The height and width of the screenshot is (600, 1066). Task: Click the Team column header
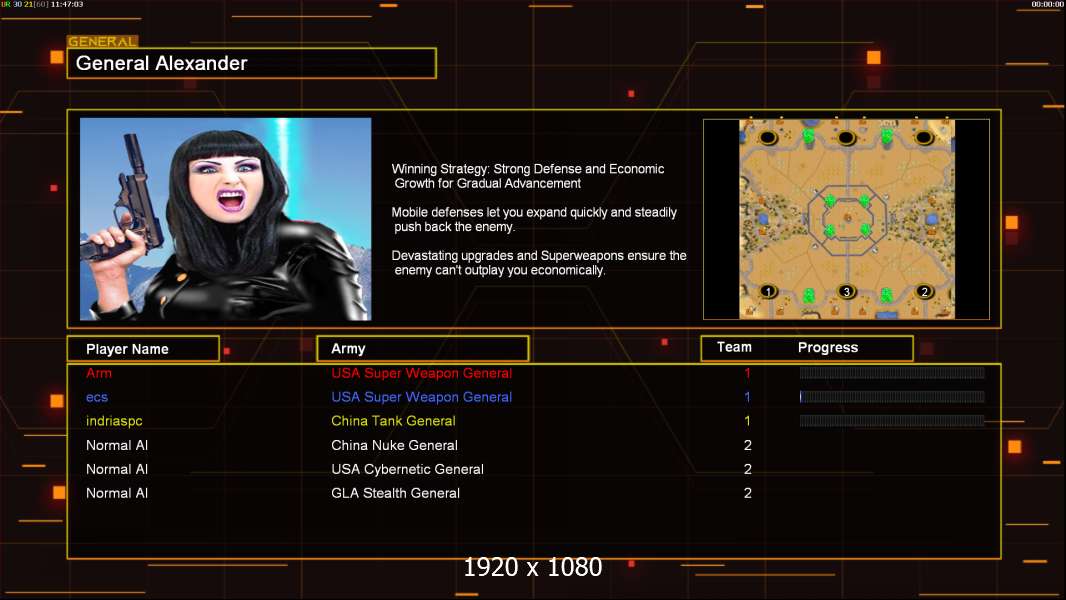tap(734, 347)
